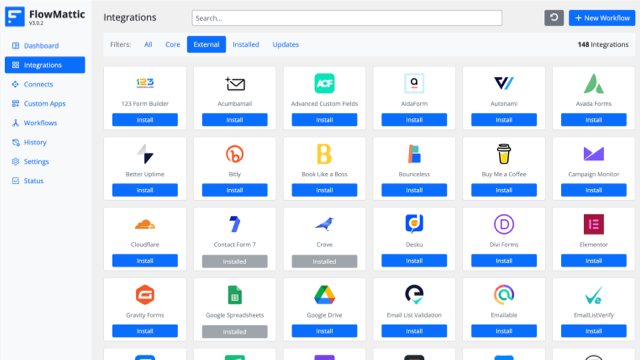Go to Connects in sidebar

38,84
